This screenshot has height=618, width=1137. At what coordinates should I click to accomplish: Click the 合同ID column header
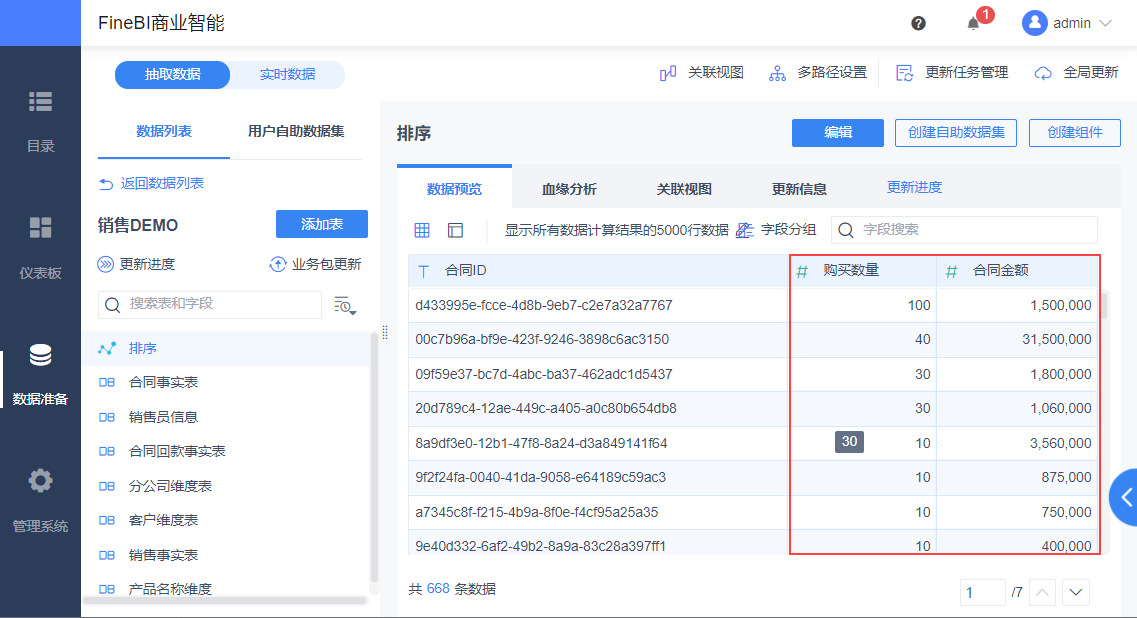(599, 271)
